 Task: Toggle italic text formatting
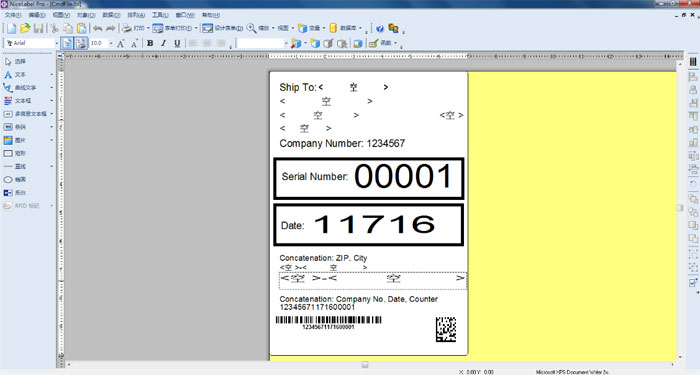pyautogui.click(x=163, y=43)
